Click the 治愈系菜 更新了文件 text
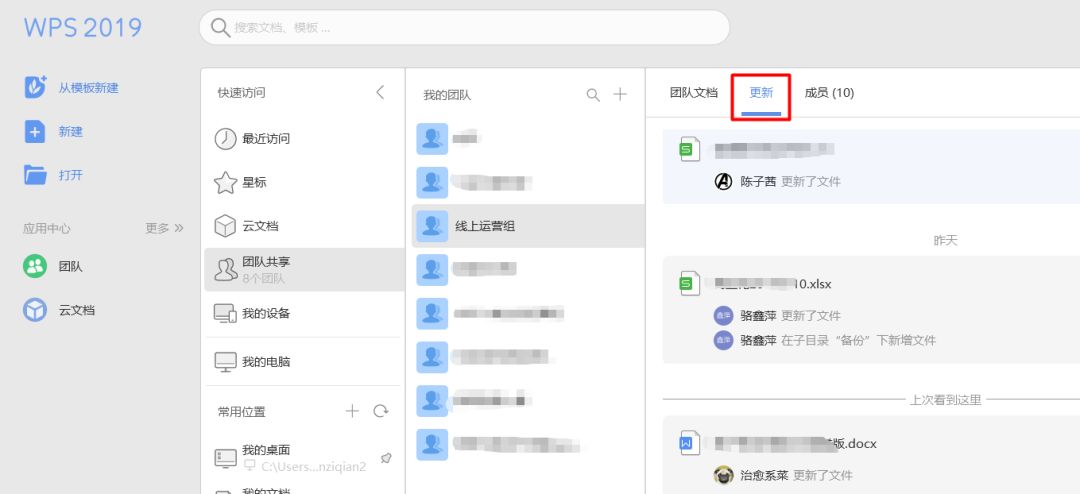Image resolution: width=1080 pixels, height=494 pixels. (x=796, y=475)
